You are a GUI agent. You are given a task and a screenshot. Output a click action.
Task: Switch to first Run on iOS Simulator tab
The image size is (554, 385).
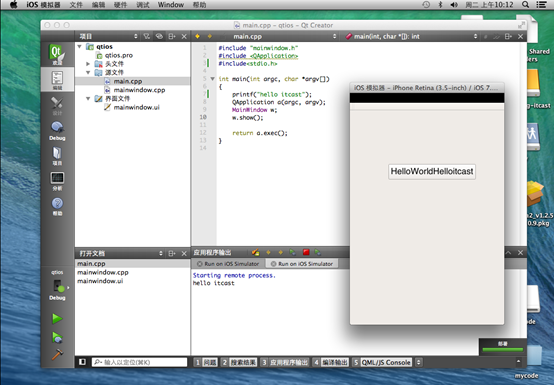click(x=228, y=264)
